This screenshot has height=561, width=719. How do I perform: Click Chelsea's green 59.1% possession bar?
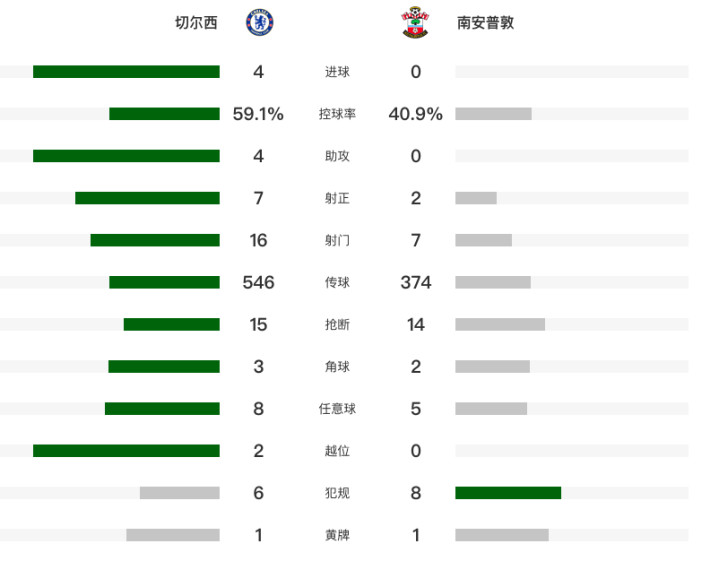(x=164, y=114)
